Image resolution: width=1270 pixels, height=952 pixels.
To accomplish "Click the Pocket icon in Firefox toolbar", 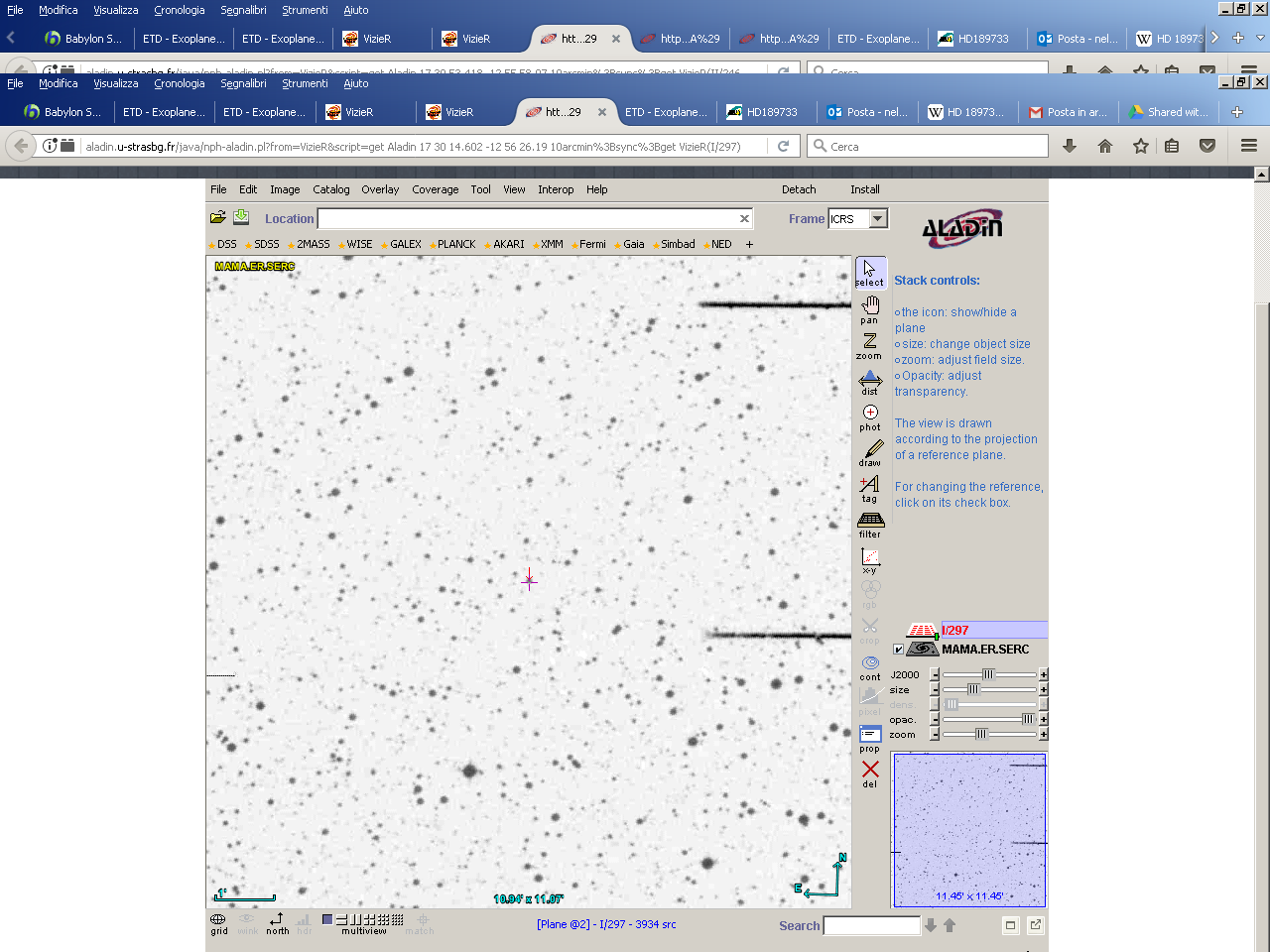I will point(1207,146).
